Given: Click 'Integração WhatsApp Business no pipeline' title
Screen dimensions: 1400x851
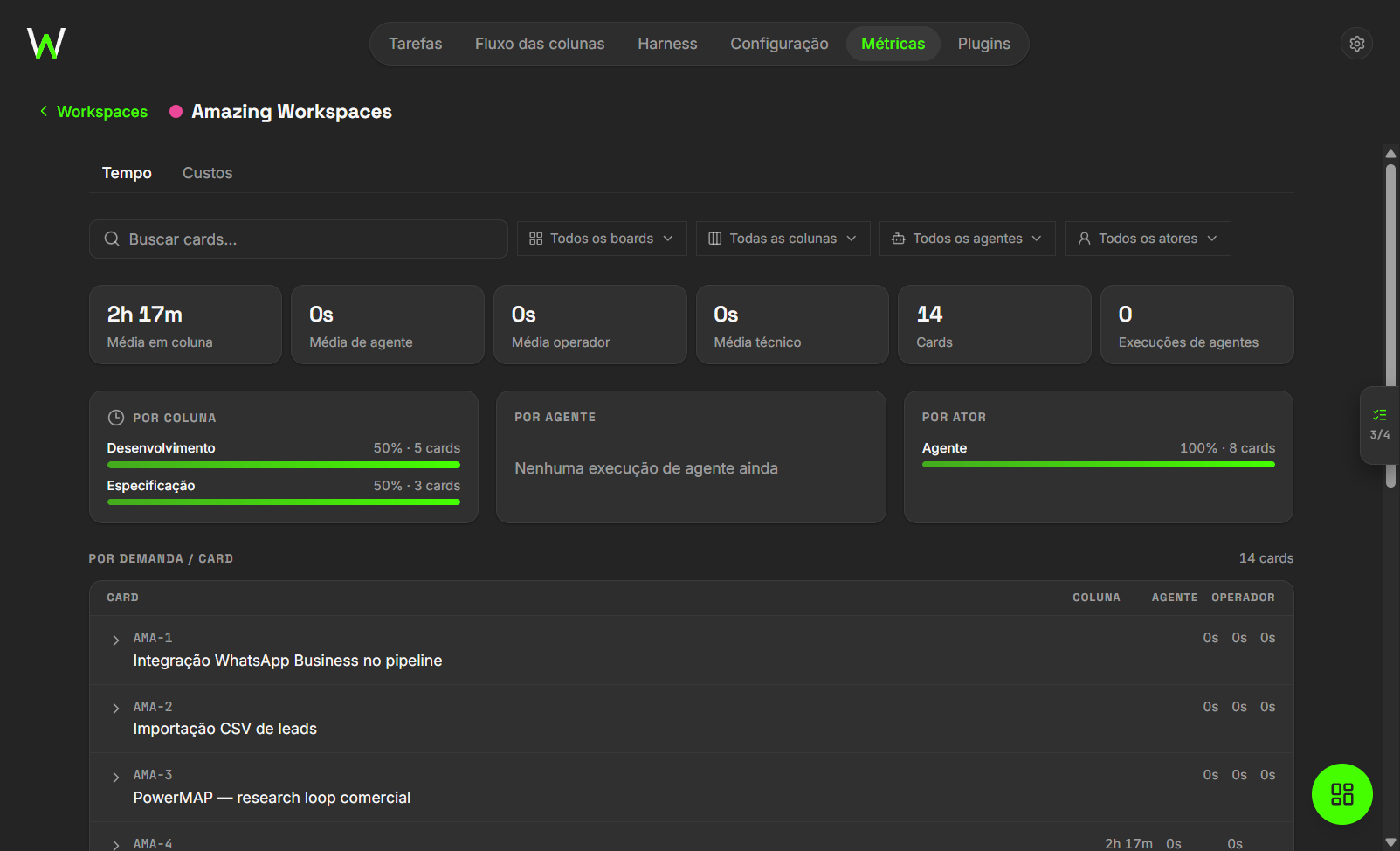Looking at the screenshot, I should tap(287, 661).
